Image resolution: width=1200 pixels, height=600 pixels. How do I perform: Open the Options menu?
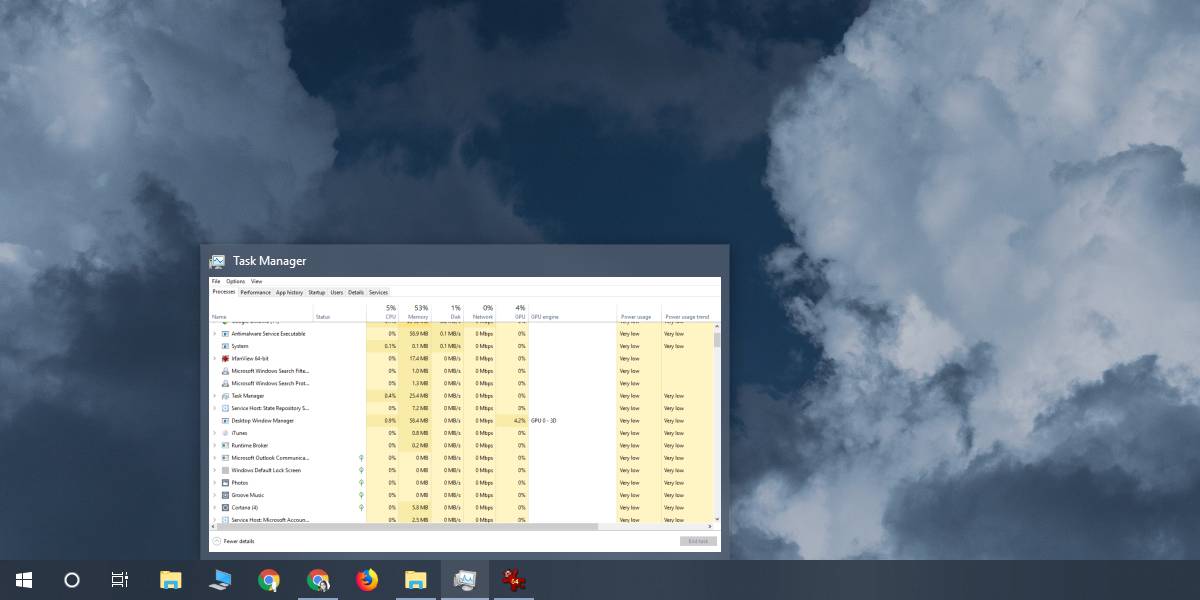[x=235, y=281]
